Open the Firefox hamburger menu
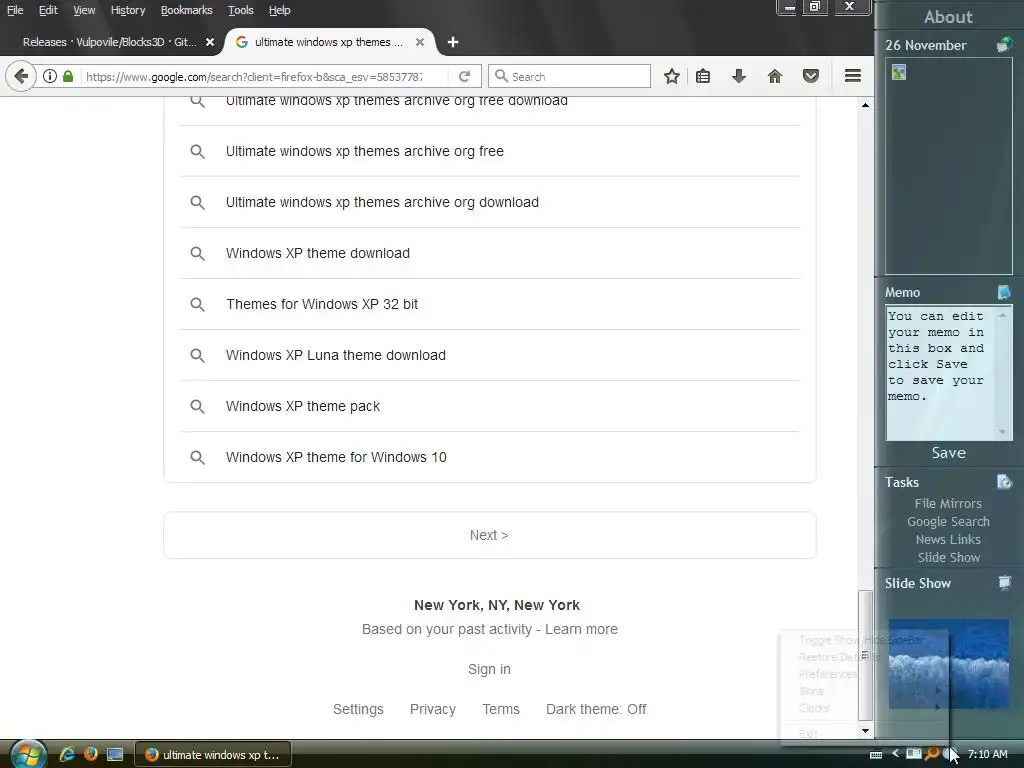This screenshot has height=768, width=1024. click(x=852, y=76)
